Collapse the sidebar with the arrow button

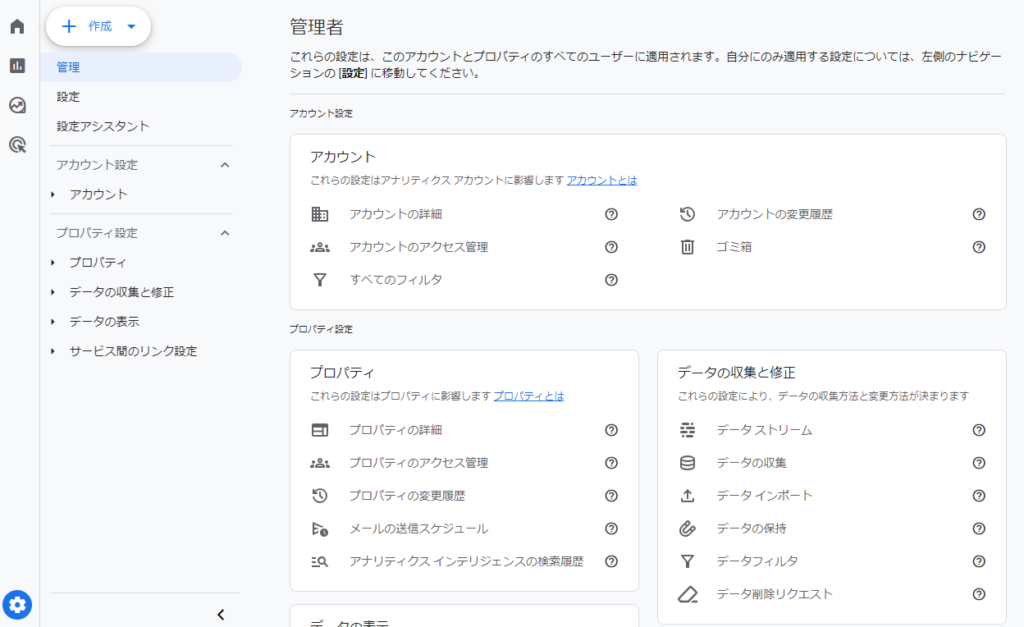(x=221, y=614)
